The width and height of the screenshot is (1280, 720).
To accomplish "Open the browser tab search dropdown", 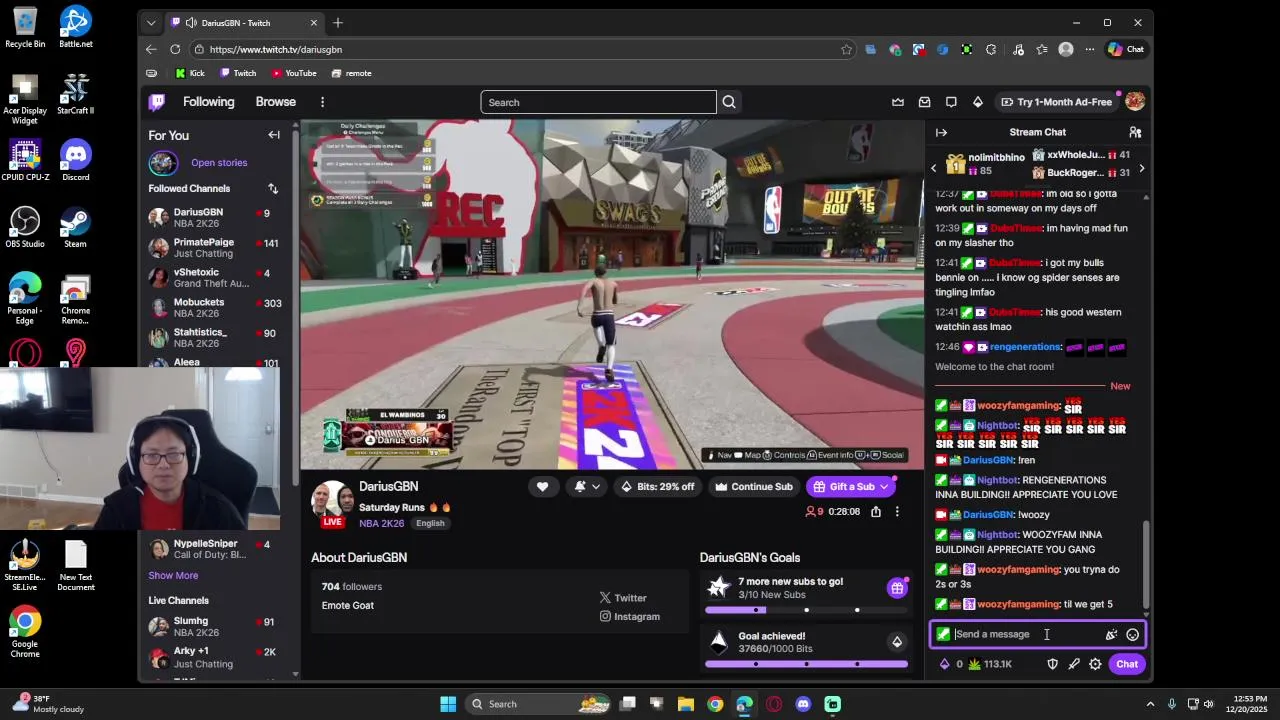I will click(x=151, y=23).
